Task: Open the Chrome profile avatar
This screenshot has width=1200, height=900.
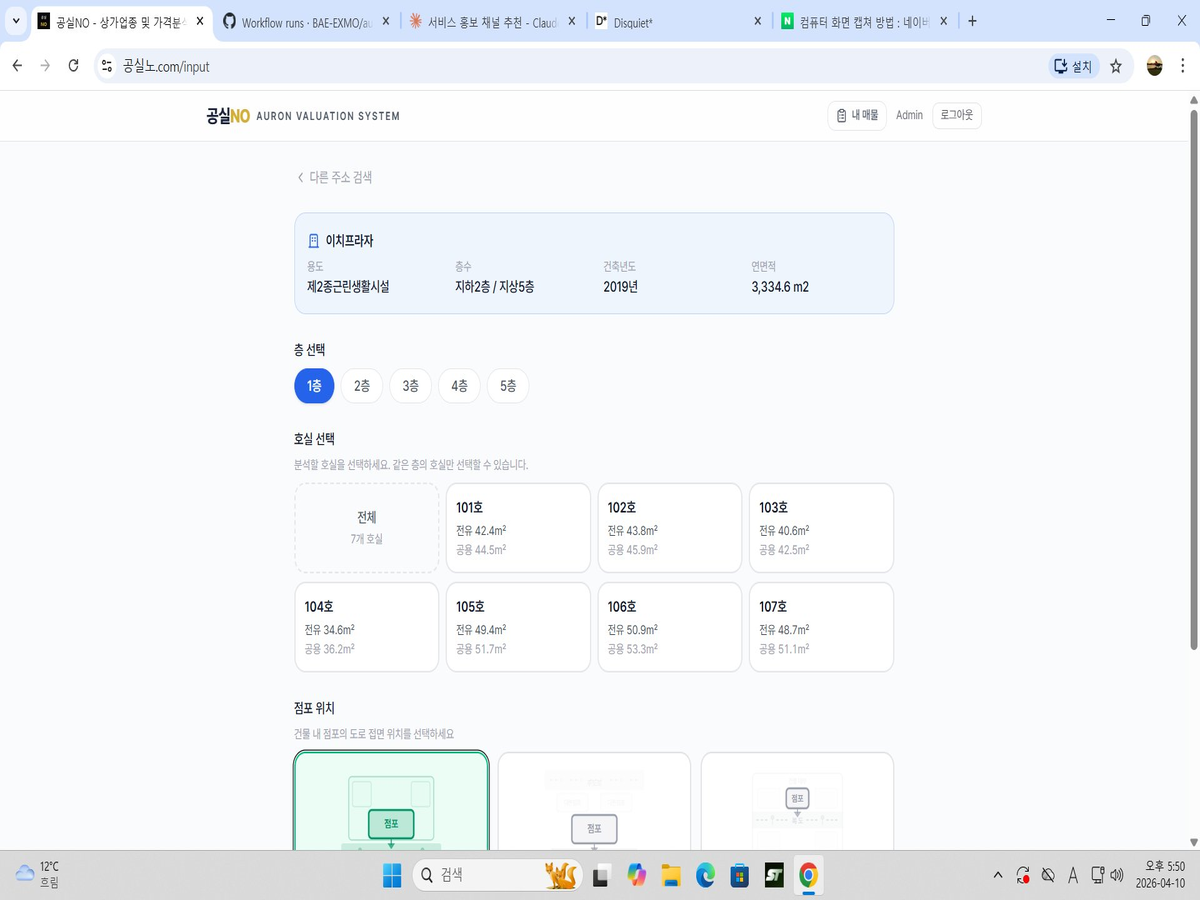Action: (x=1155, y=66)
